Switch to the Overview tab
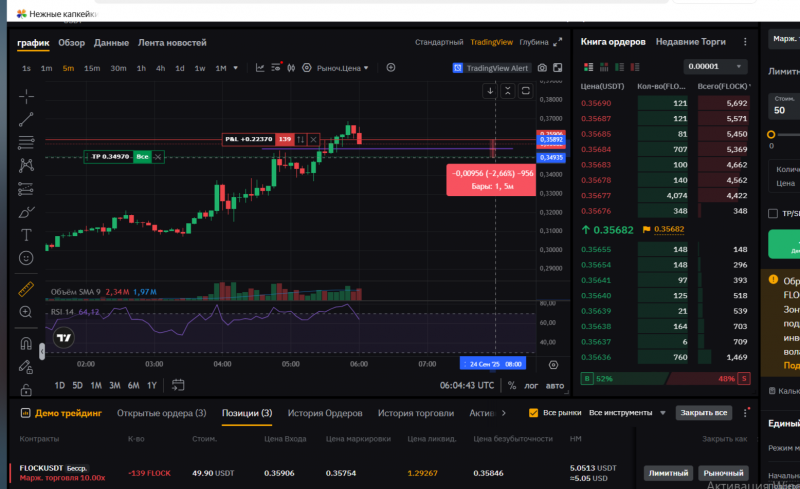 (x=71, y=43)
